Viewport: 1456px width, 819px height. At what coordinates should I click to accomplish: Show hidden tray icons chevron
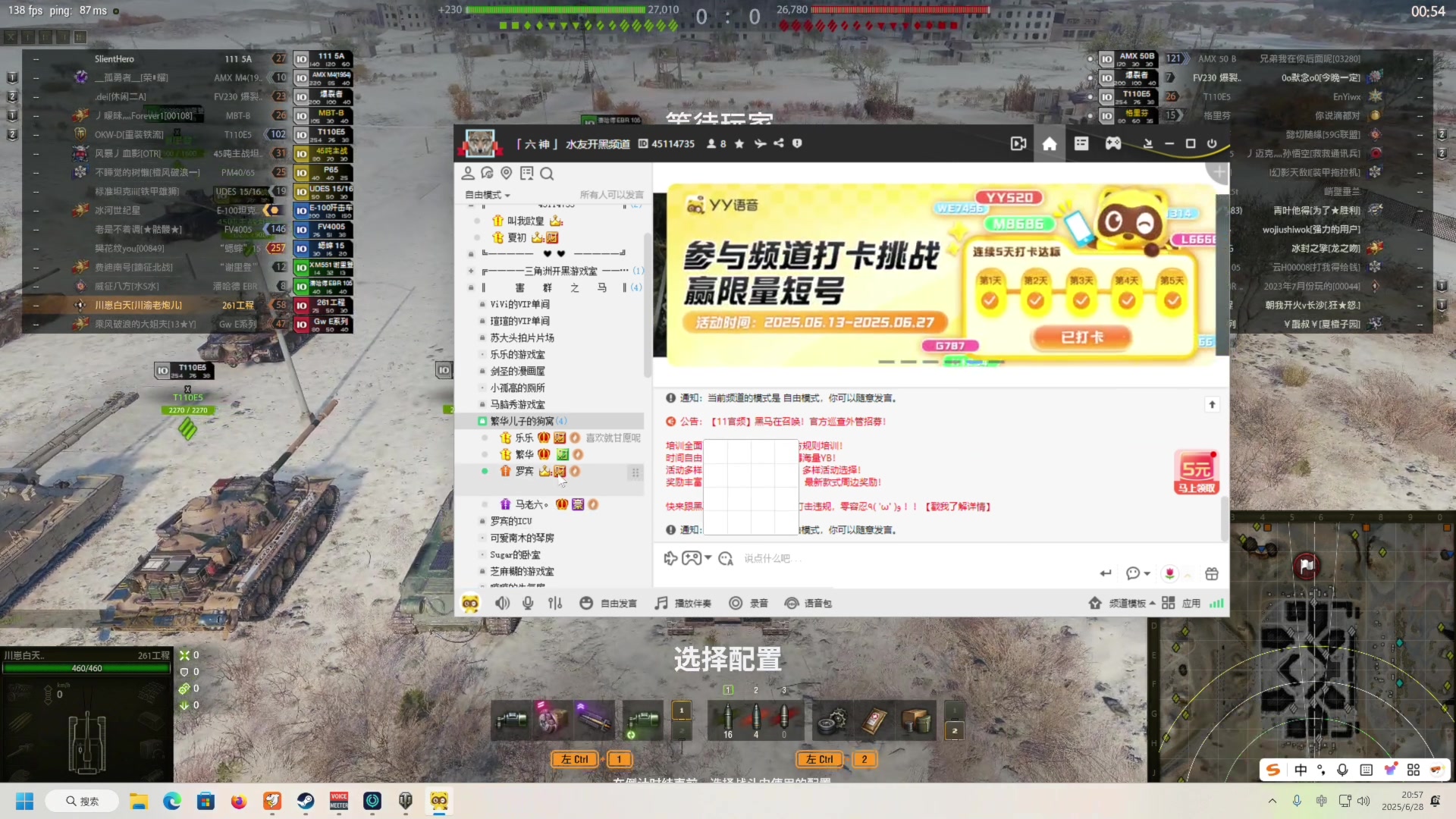click(x=1272, y=802)
